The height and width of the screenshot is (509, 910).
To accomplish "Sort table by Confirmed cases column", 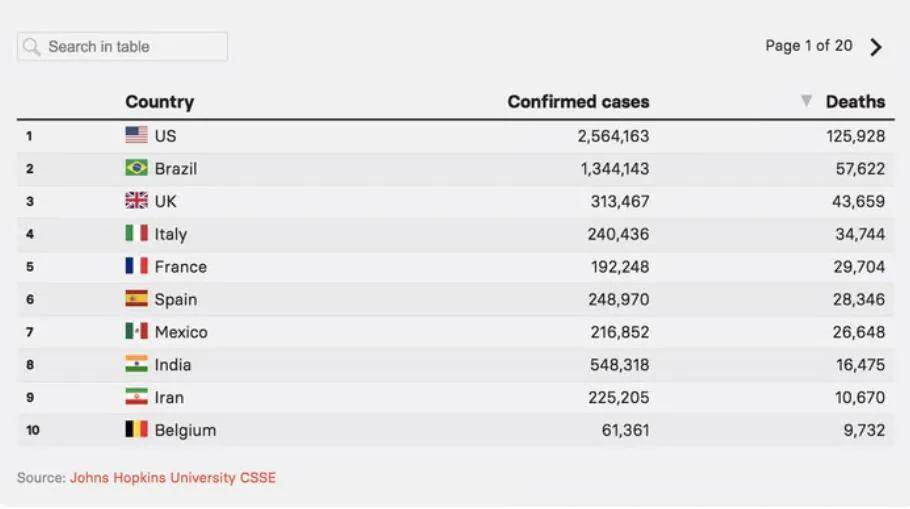I will [x=578, y=101].
